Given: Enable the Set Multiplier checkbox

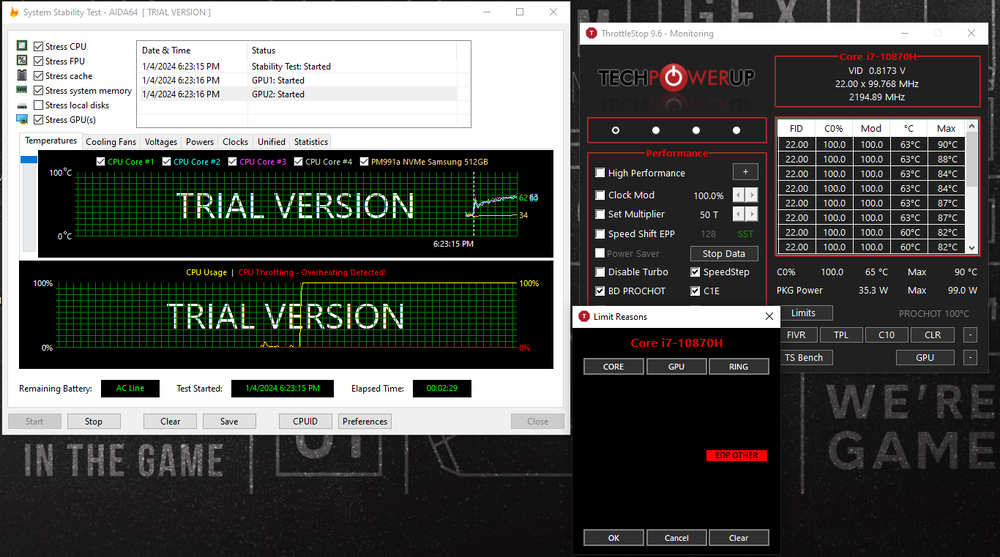Looking at the screenshot, I should point(600,214).
